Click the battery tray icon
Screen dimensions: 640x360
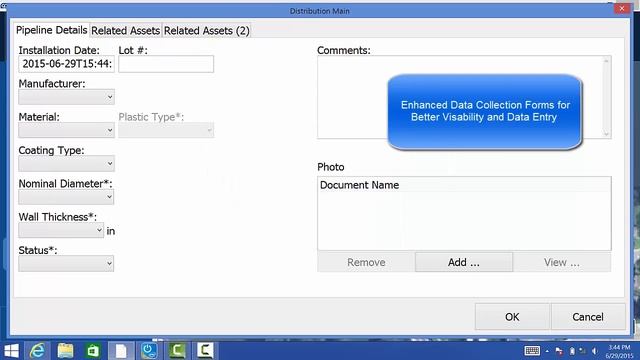(x=572, y=351)
